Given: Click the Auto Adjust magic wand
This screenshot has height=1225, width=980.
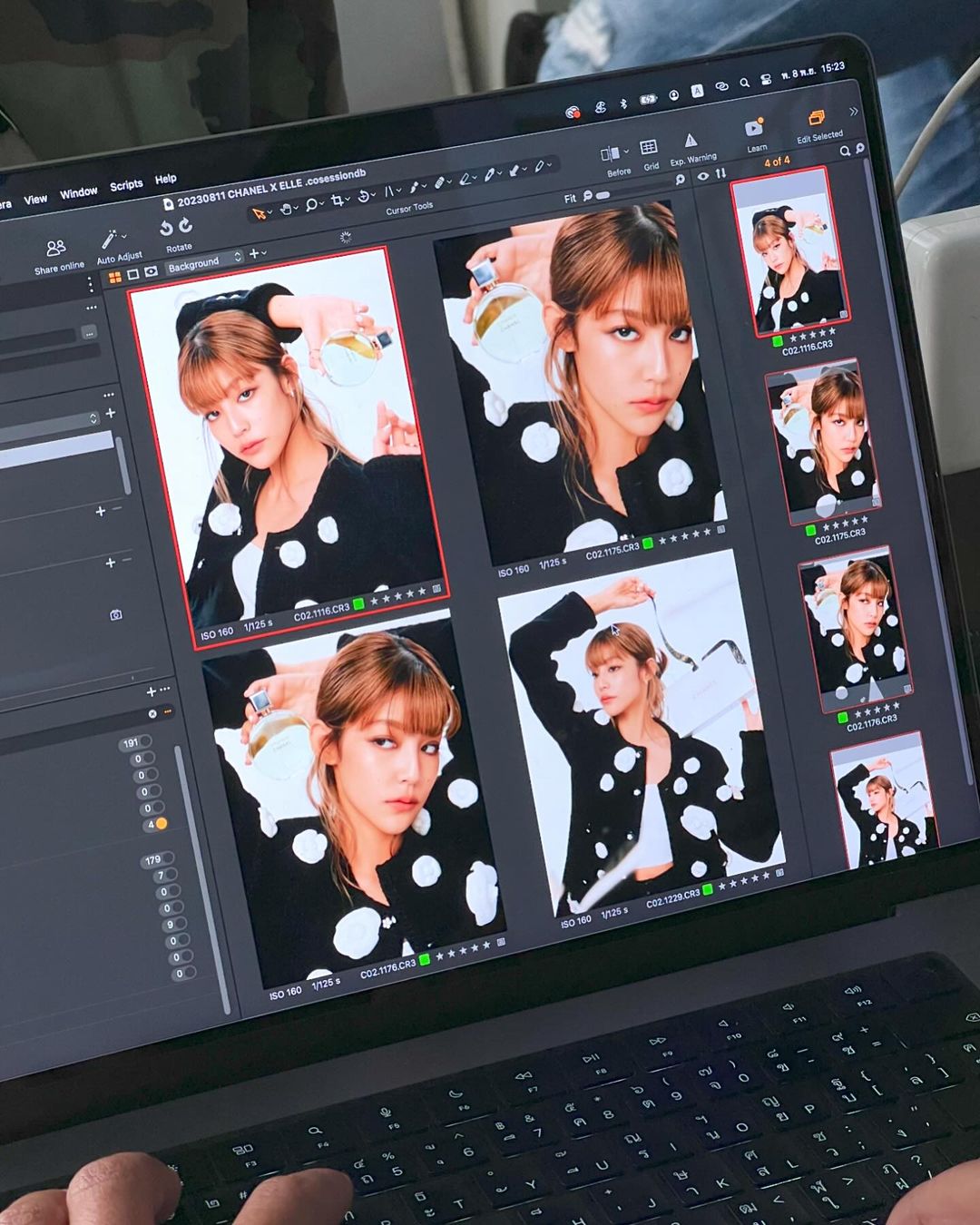Looking at the screenshot, I should [x=110, y=239].
